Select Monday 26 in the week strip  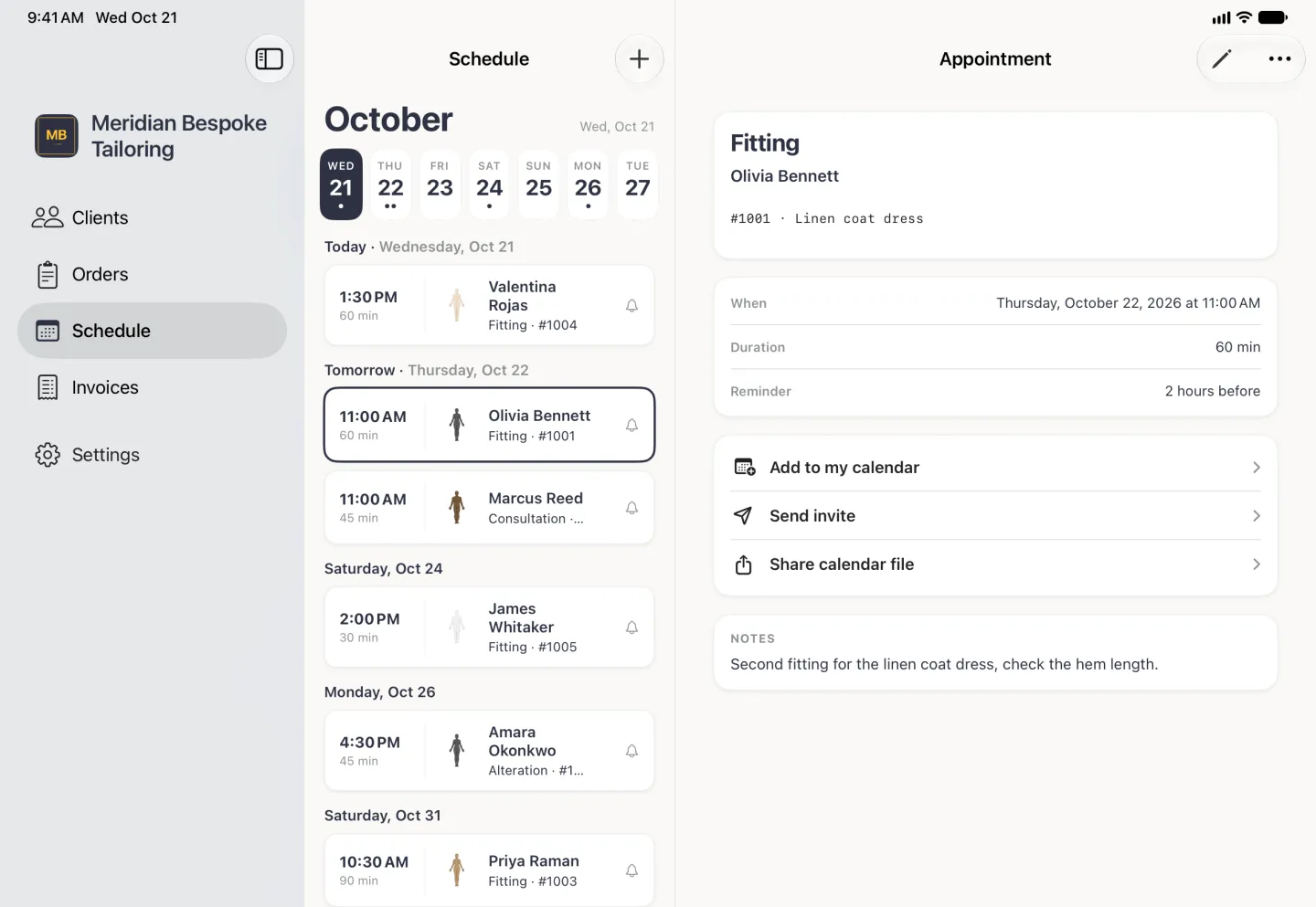[588, 185]
